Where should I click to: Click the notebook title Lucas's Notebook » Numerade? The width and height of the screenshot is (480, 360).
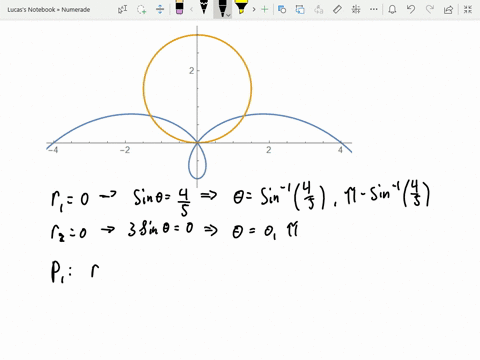(x=49, y=10)
